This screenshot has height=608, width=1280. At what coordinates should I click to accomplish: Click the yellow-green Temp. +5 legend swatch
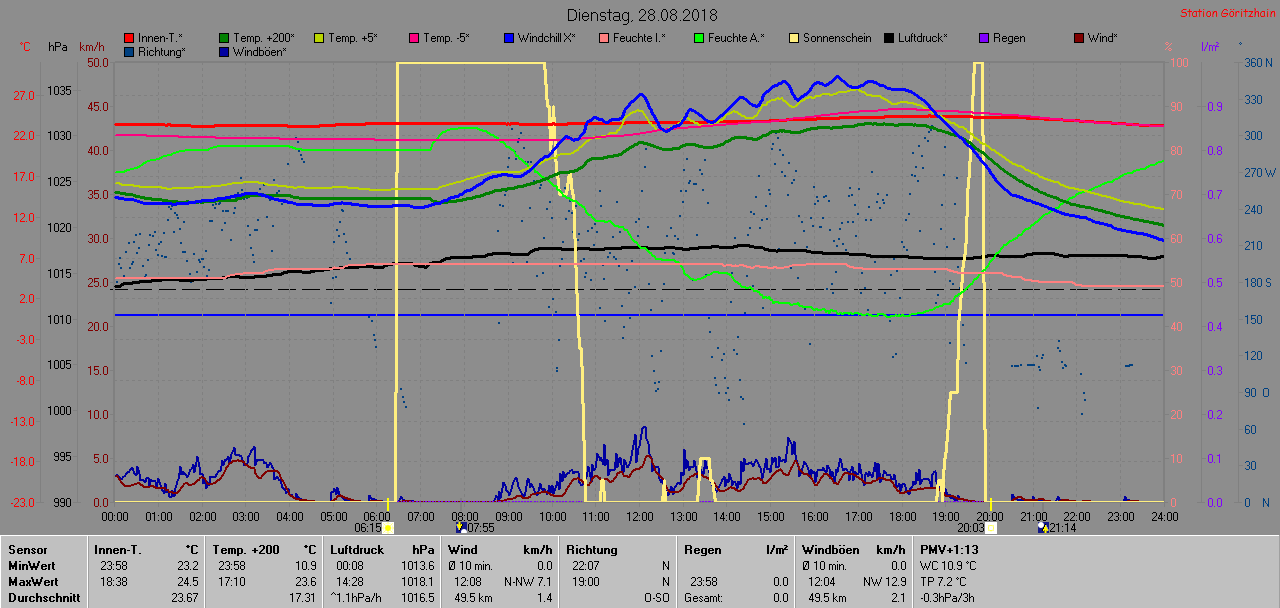320,38
